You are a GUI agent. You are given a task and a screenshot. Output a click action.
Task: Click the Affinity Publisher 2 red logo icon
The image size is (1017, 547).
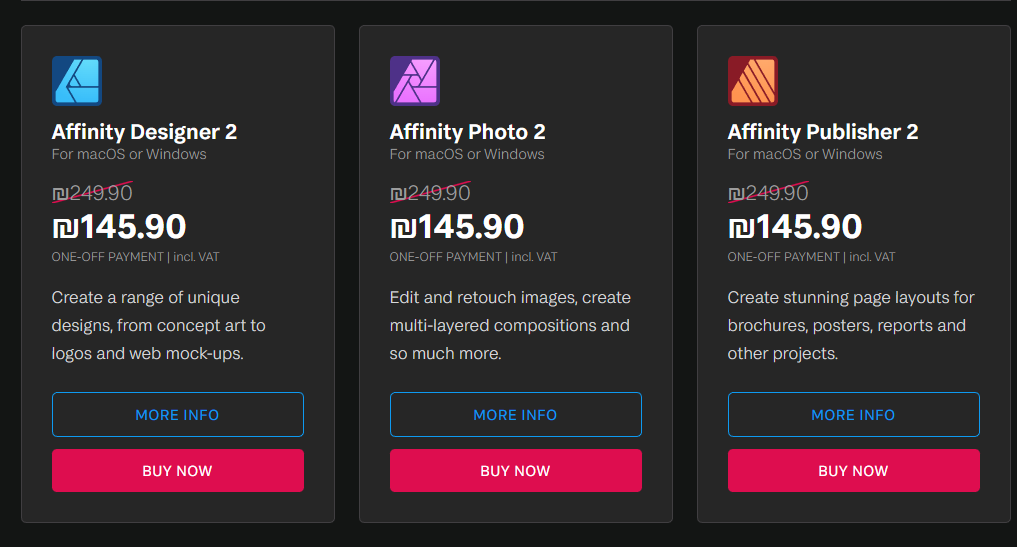point(753,81)
